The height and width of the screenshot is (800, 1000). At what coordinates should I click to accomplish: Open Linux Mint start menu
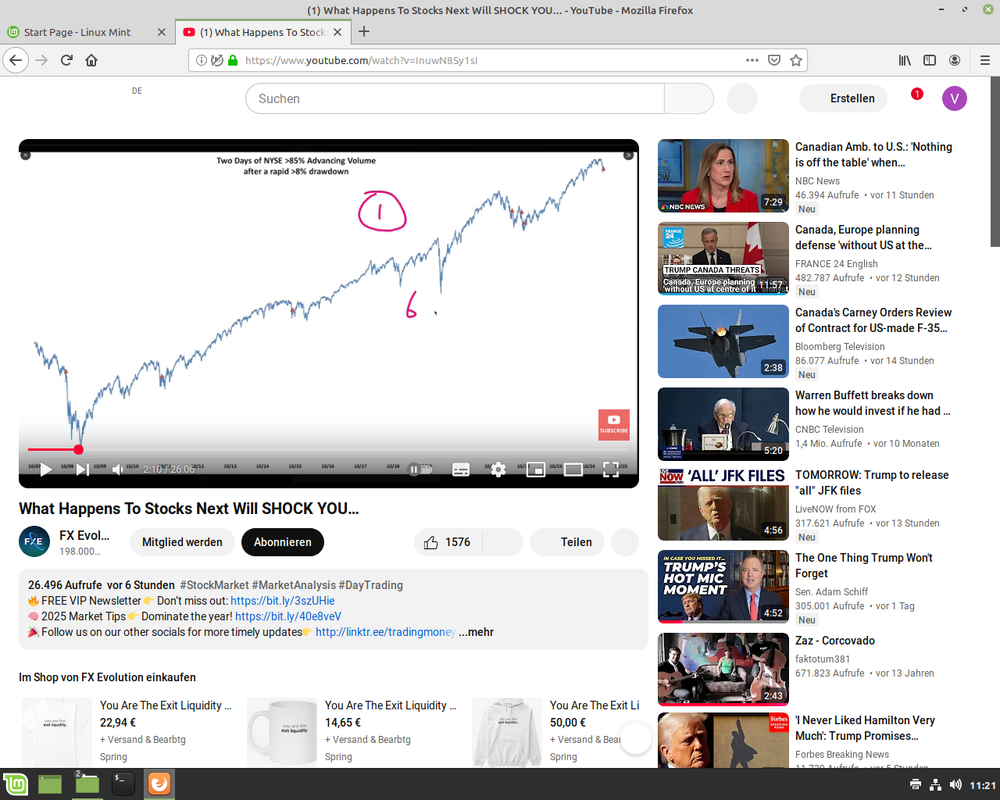pyautogui.click(x=15, y=784)
